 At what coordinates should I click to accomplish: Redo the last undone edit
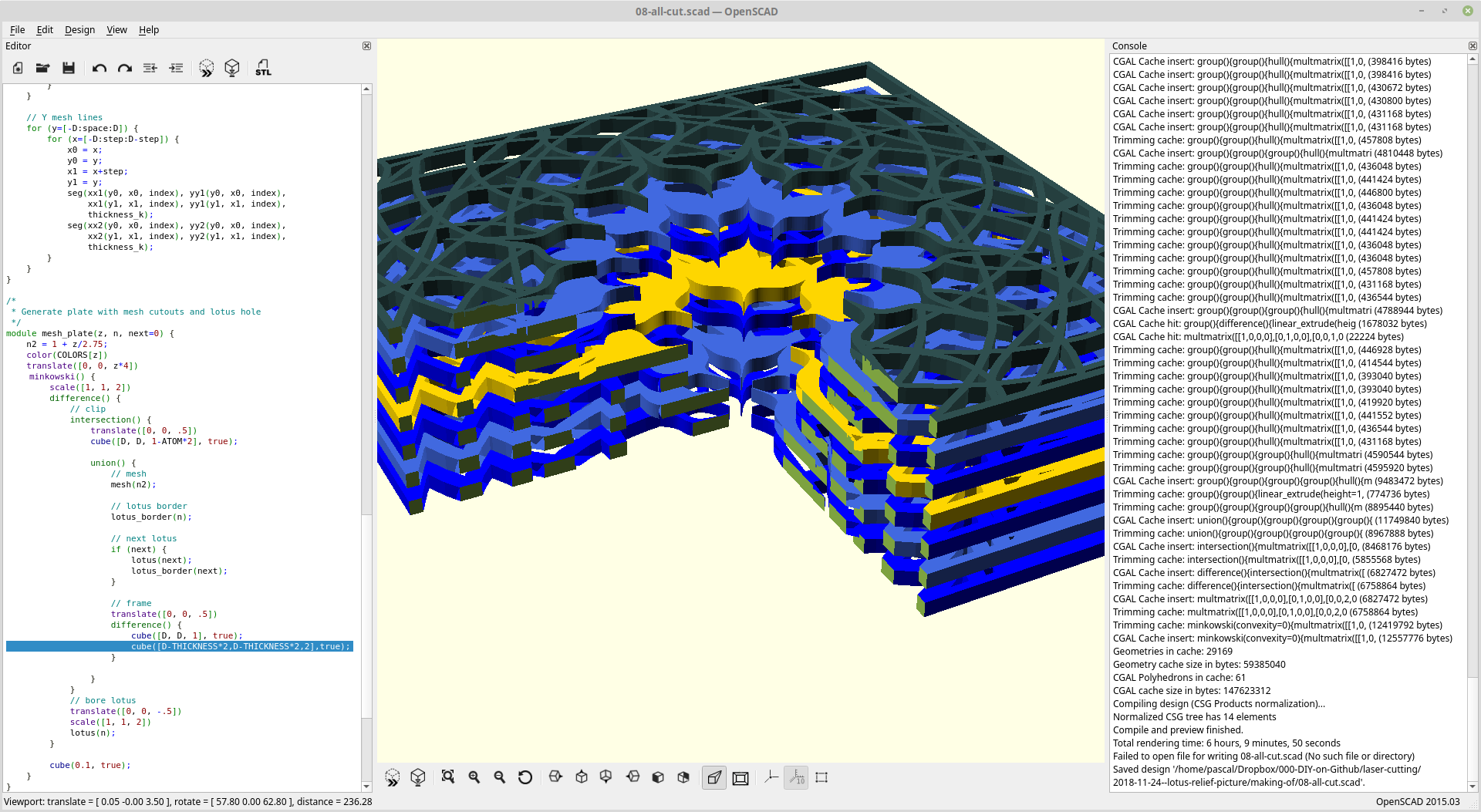[x=124, y=68]
